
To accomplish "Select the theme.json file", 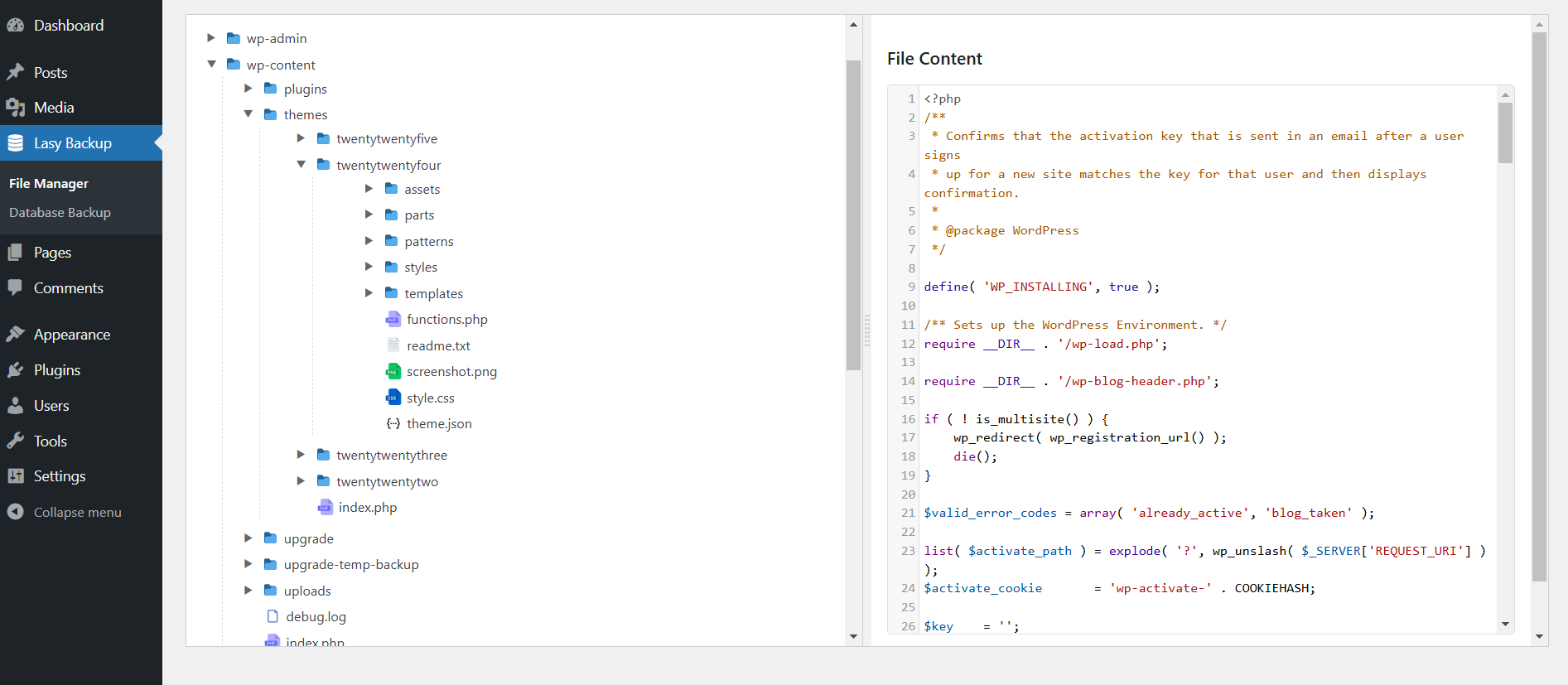I will pos(439,424).
